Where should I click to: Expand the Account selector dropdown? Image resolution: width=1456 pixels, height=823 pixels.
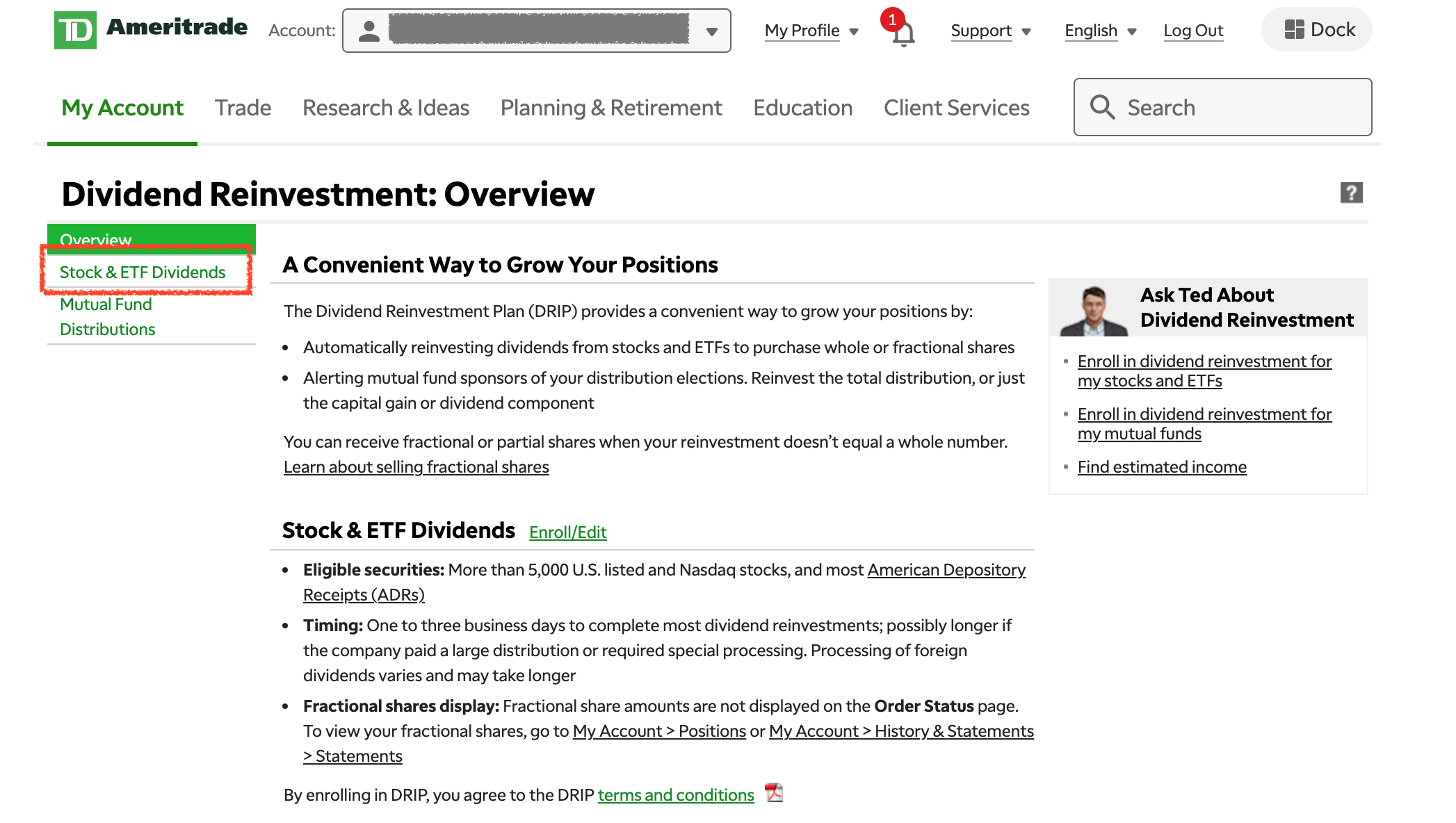point(537,31)
